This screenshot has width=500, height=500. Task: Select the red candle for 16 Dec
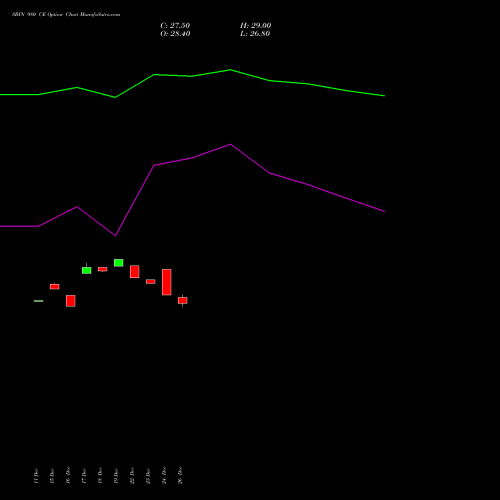coord(71,301)
